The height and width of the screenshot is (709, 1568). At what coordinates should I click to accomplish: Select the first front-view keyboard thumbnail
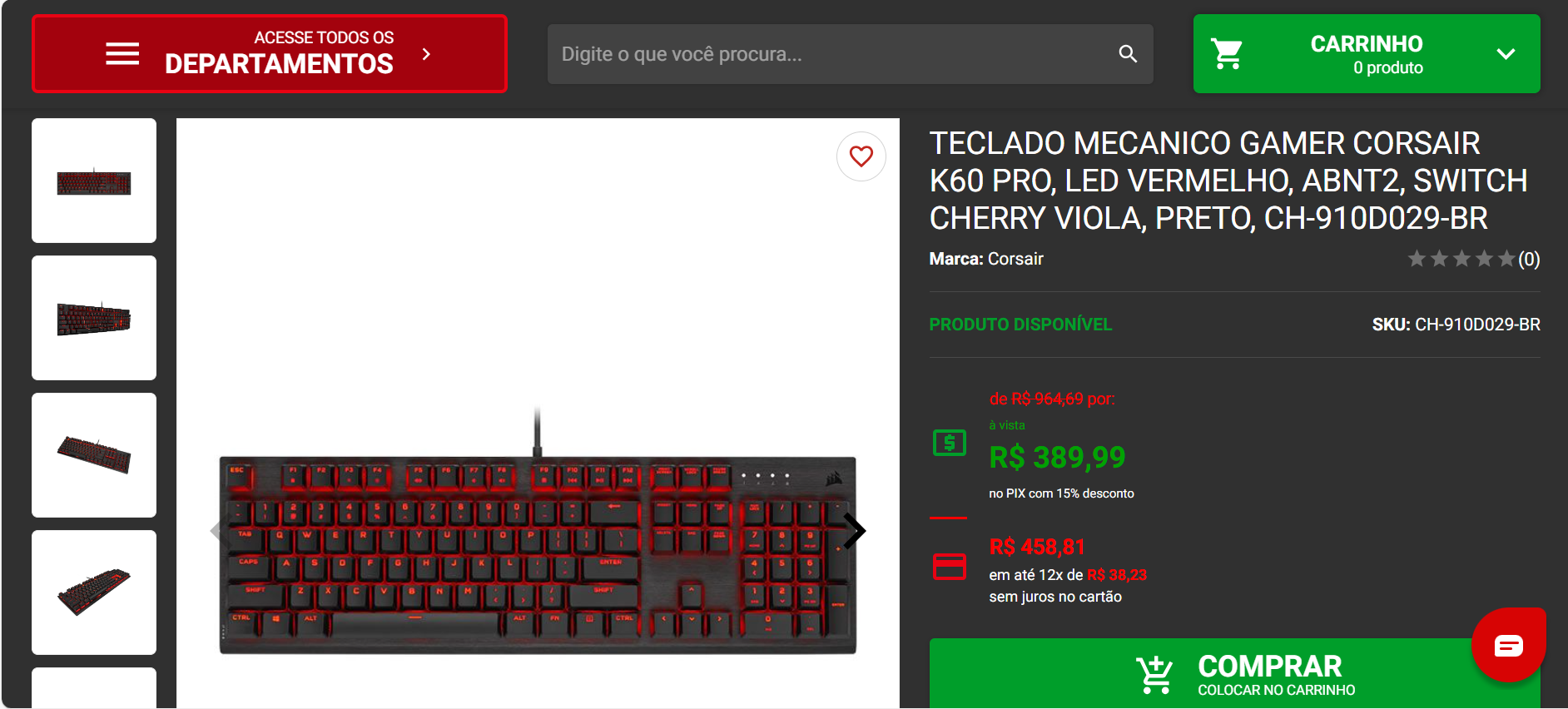point(94,181)
